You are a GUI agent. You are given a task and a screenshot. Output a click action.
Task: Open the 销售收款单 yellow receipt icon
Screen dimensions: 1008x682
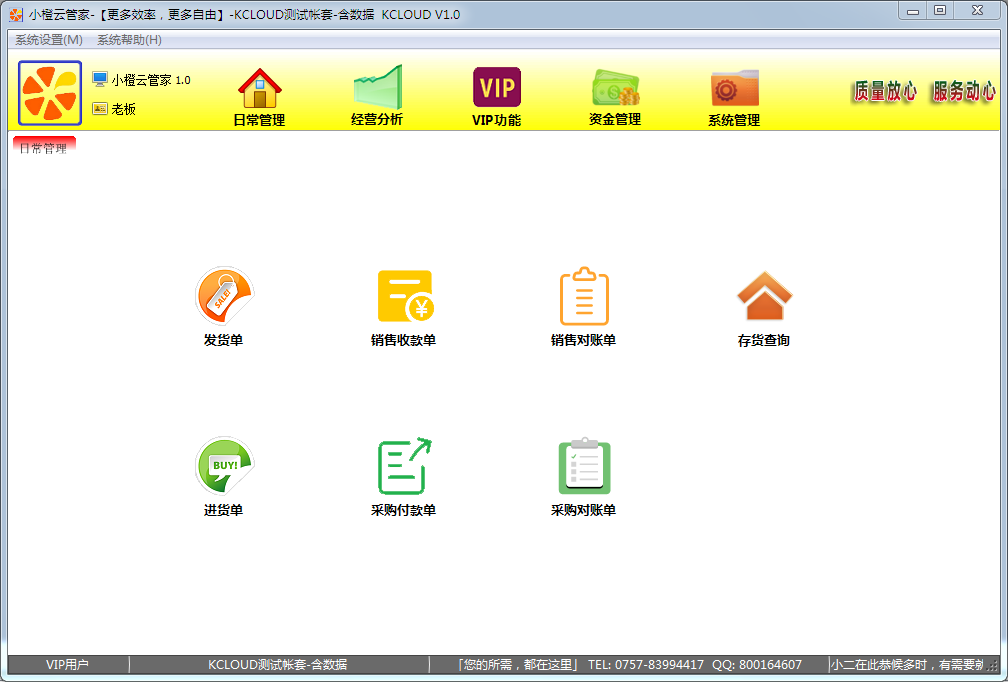[405, 296]
